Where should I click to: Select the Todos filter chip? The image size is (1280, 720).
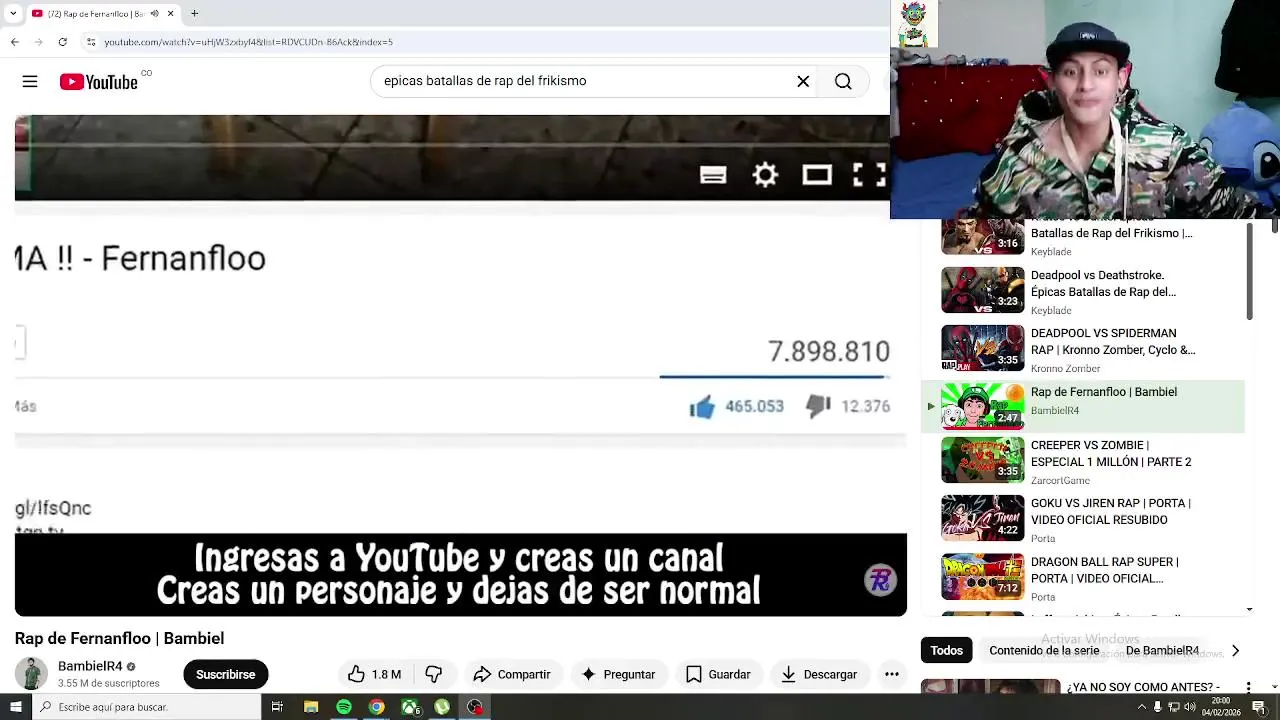tap(946, 650)
